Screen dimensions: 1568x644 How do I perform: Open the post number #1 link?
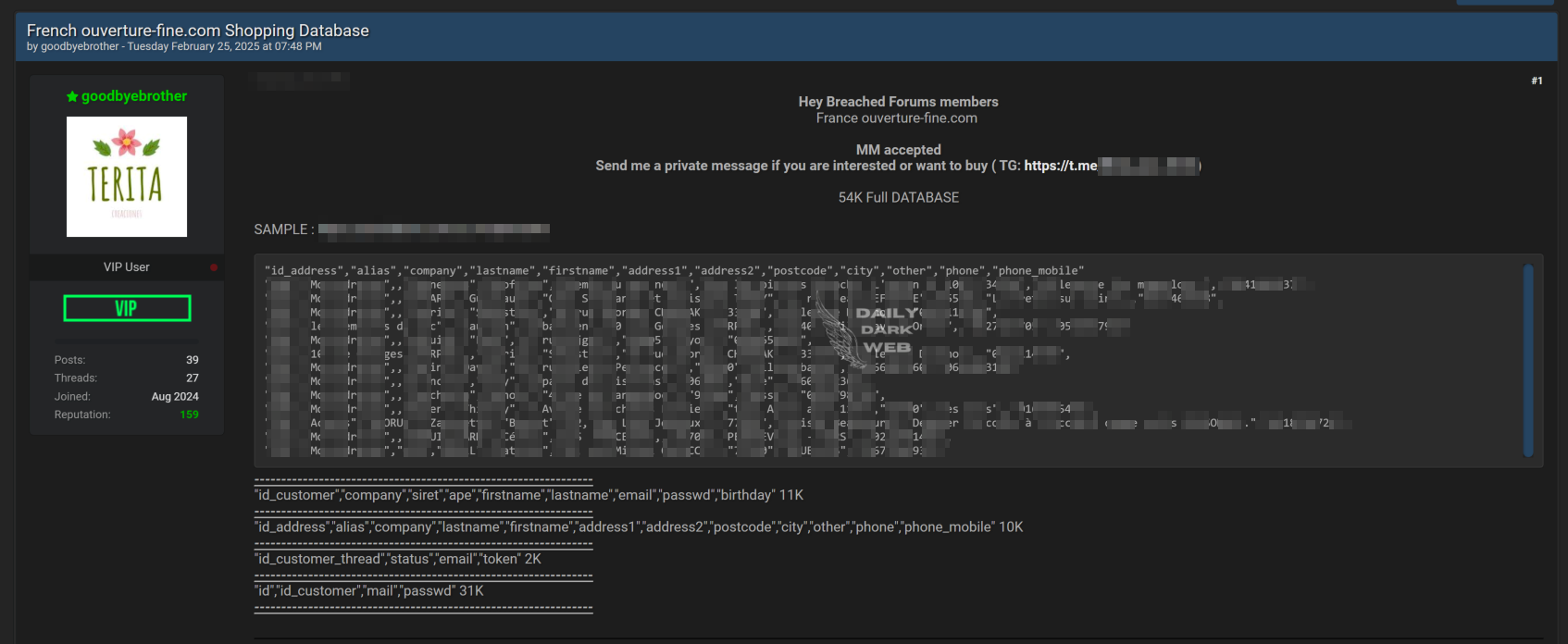click(1537, 80)
